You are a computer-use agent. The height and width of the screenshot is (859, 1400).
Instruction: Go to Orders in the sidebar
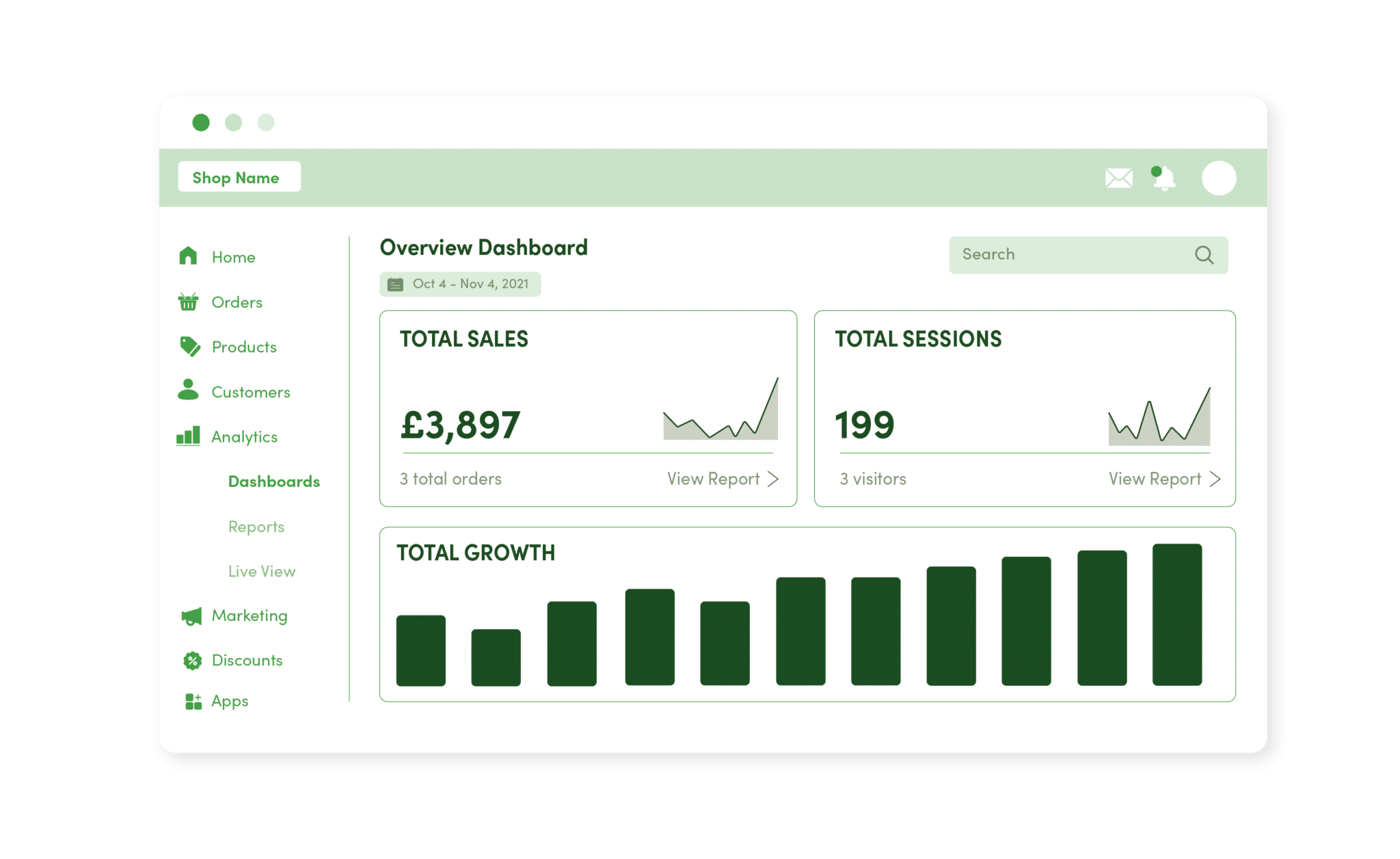pos(237,302)
